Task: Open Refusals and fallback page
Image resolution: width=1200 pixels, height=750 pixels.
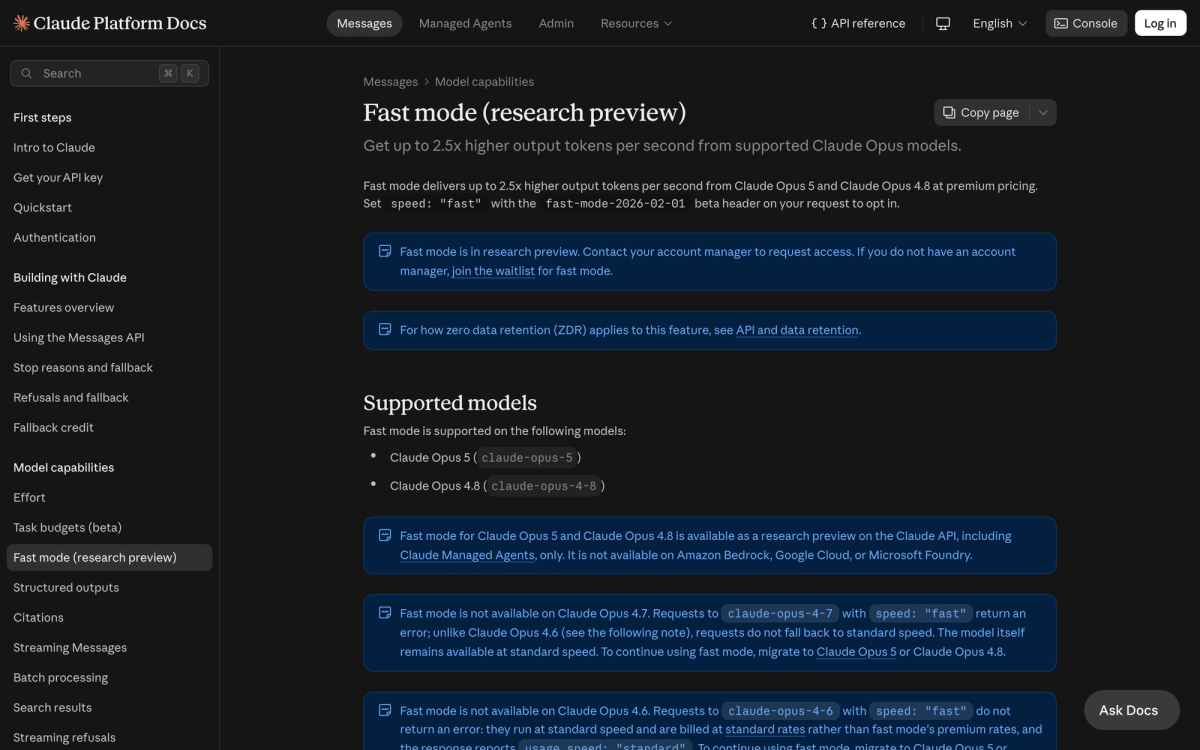Action: click(x=71, y=397)
